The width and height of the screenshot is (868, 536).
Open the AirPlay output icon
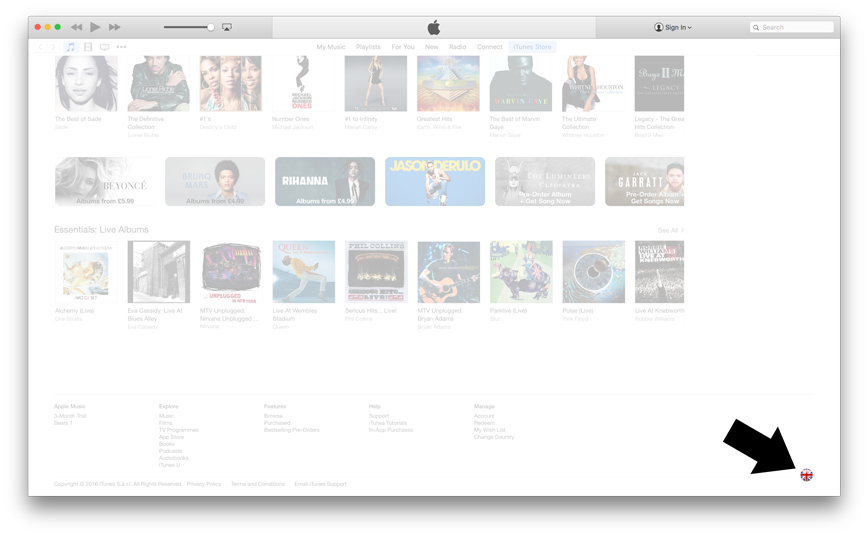[227, 27]
